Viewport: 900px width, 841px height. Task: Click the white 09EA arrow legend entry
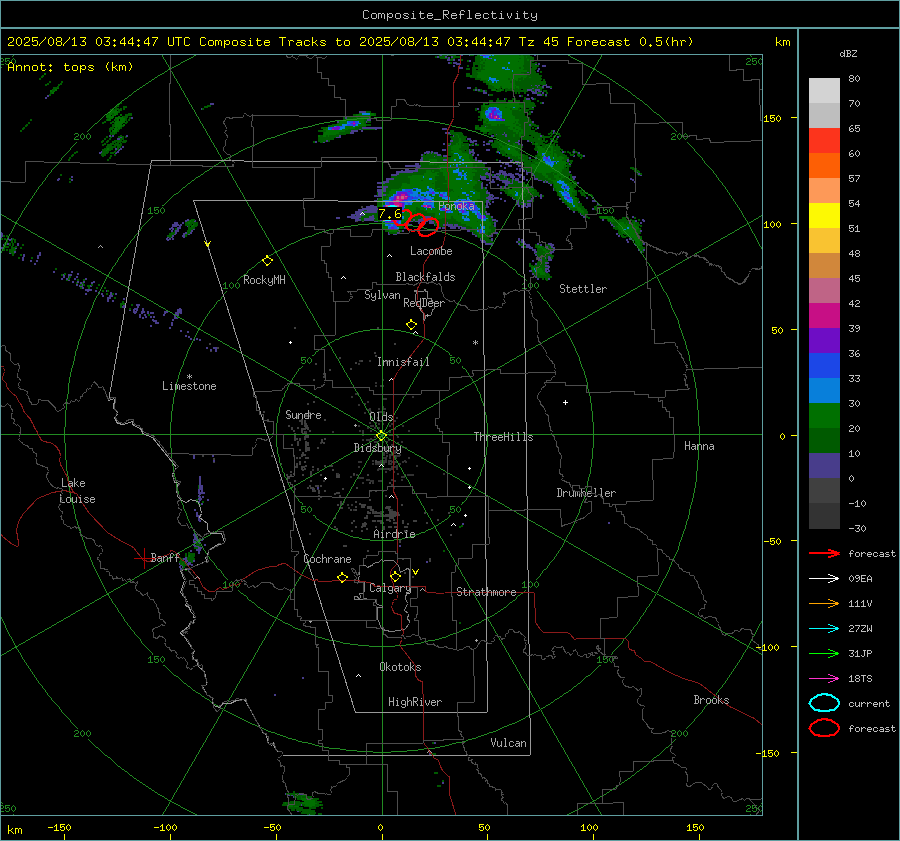pyautogui.click(x=824, y=579)
